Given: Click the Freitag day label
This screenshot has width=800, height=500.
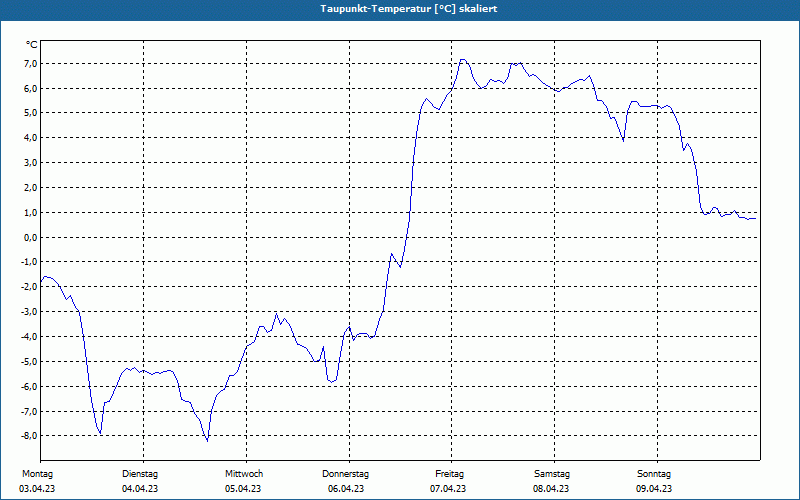Looking at the screenshot, I should (449, 474).
